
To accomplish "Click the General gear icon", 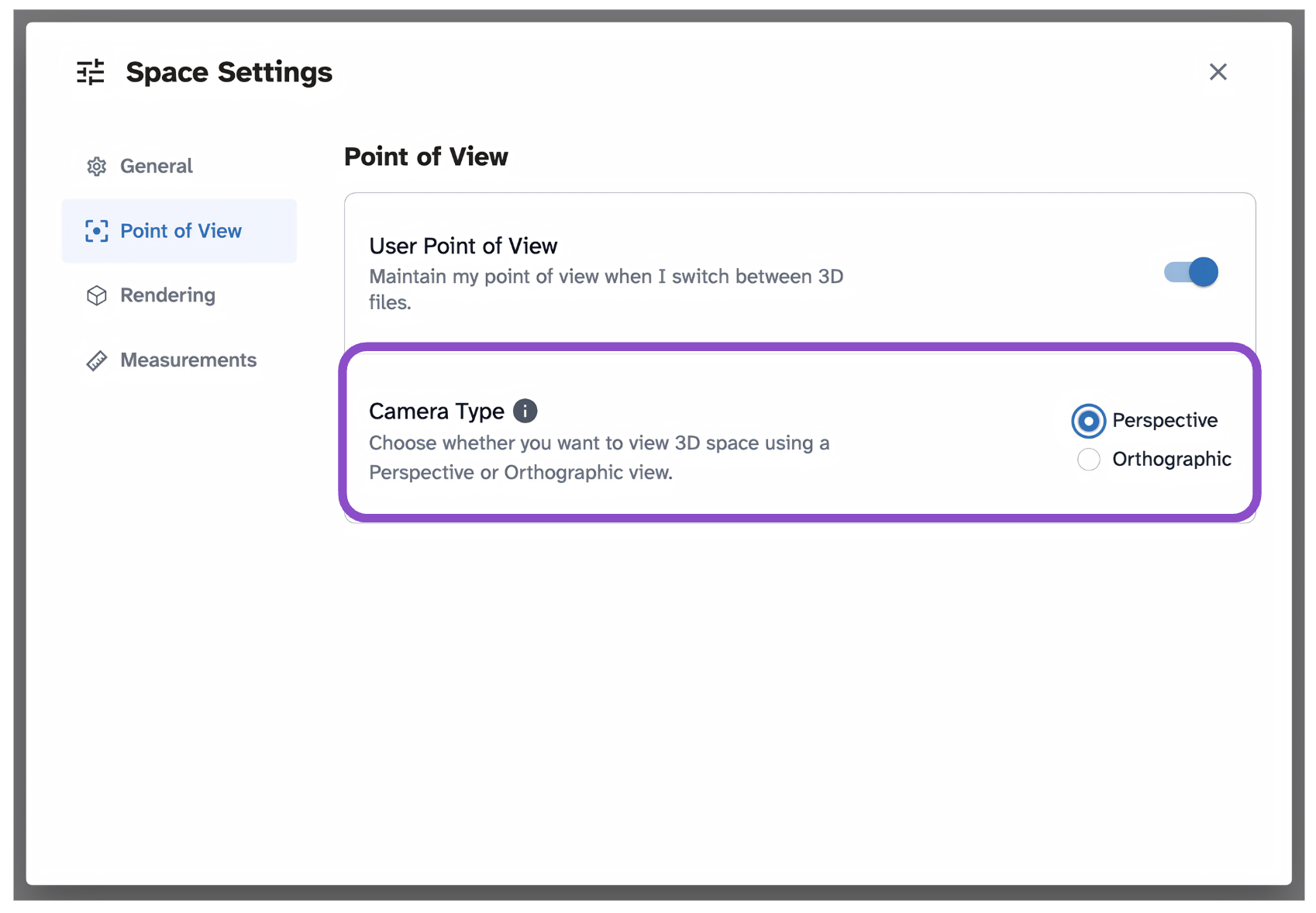I will tap(96, 167).
